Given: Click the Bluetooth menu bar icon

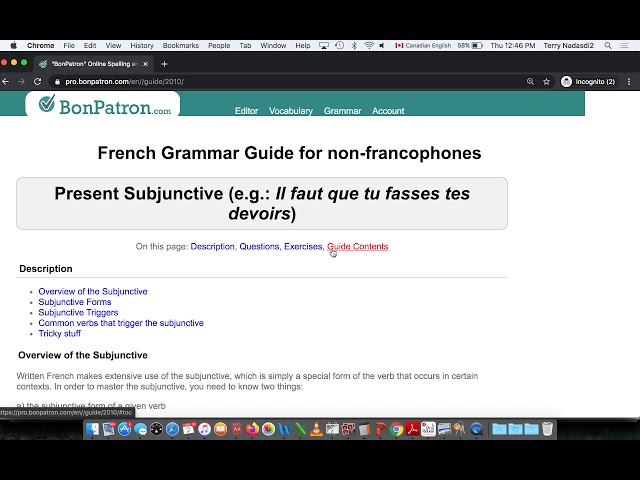Looking at the screenshot, I should click(354, 45).
